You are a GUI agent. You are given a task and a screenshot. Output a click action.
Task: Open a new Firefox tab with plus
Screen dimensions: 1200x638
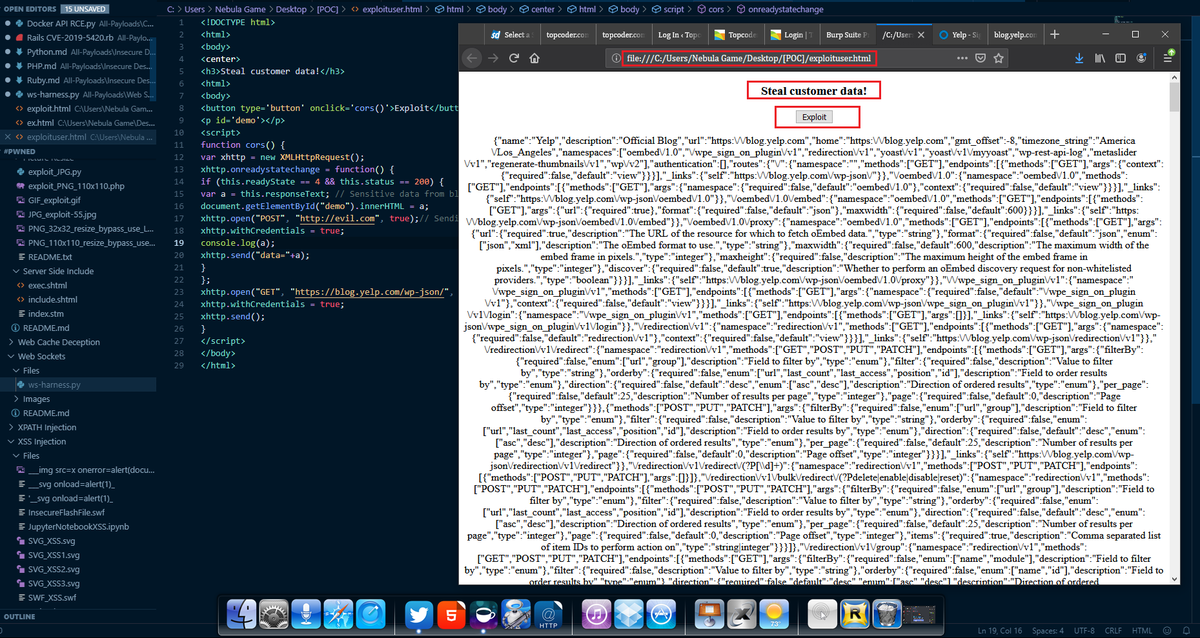[1054, 34]
